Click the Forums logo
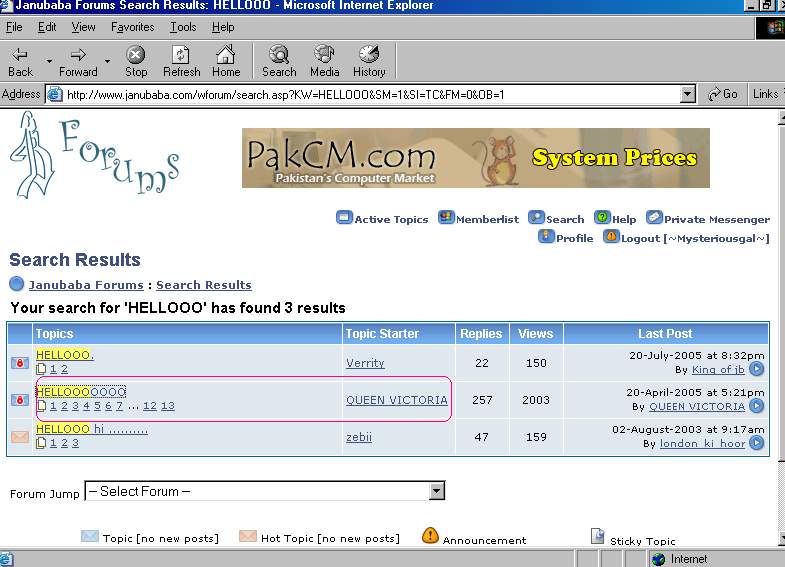The image size is (785, 567). tap(94, 154)
